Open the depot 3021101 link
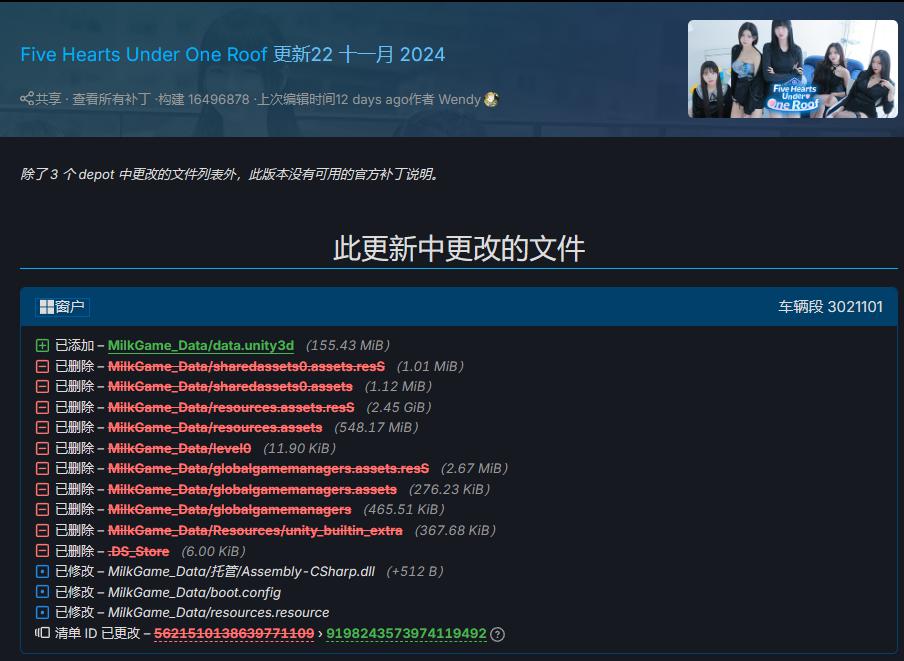 830,307
